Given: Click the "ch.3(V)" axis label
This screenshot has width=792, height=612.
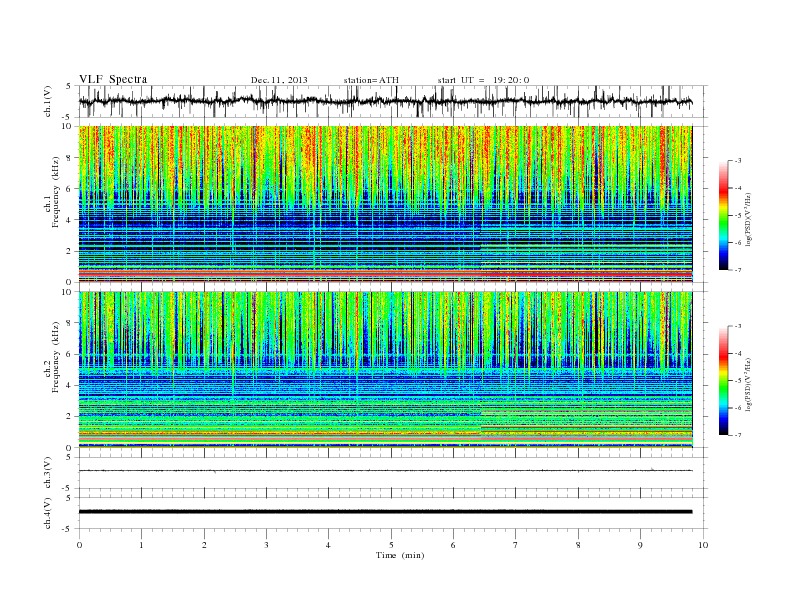Looking at the screenshot, I should [x=48, y=473].
